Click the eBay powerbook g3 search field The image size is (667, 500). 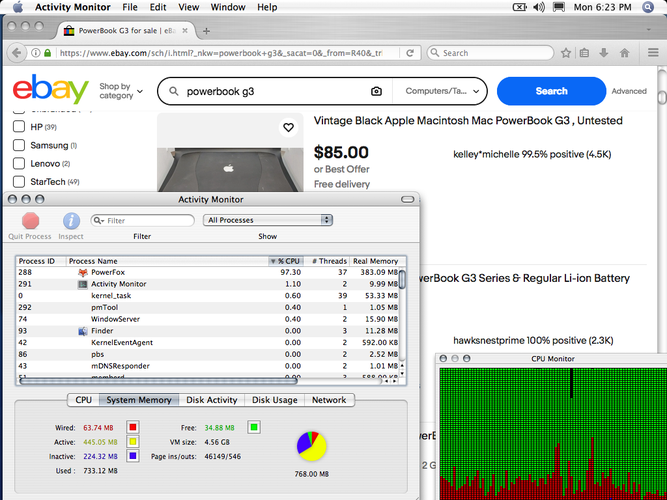point(275,91)
